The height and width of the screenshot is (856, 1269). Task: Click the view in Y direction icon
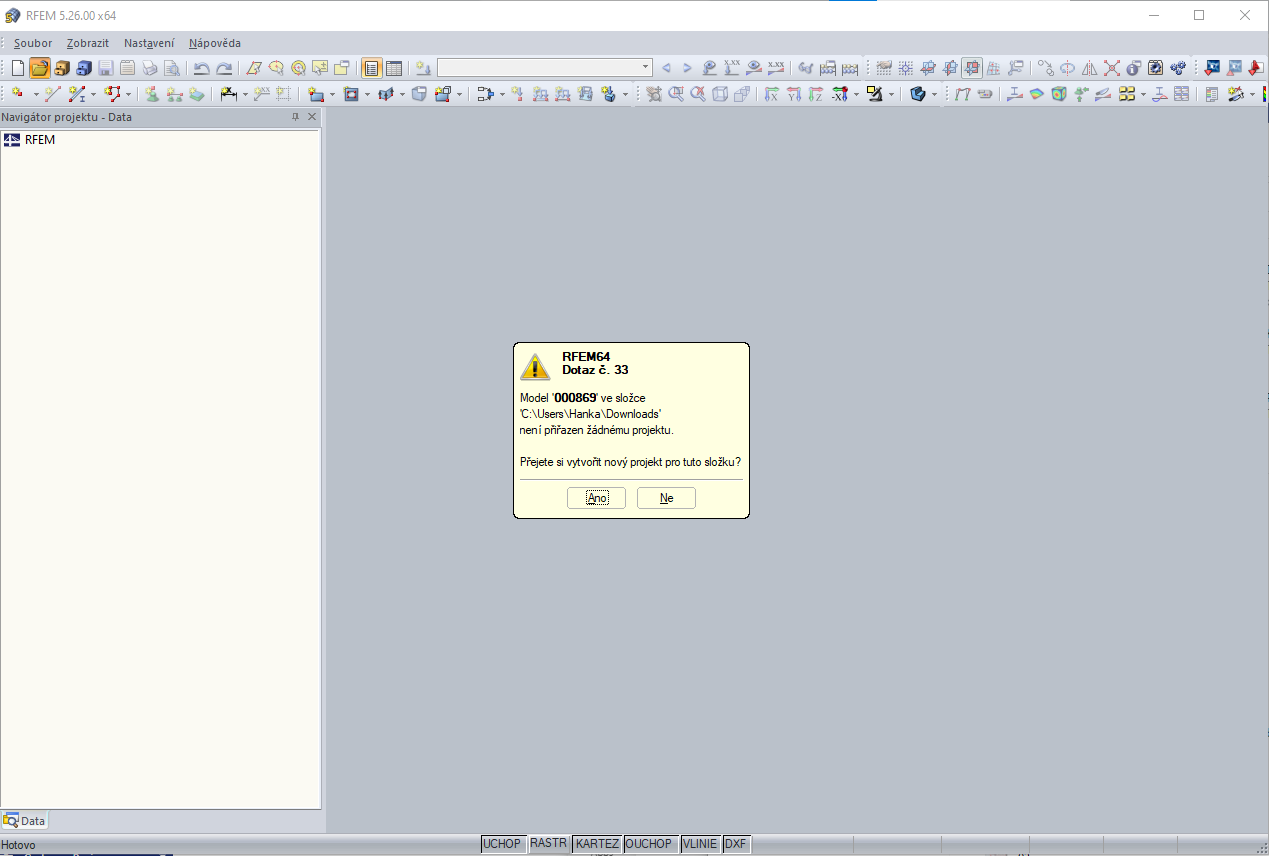(x=794, y=94)
